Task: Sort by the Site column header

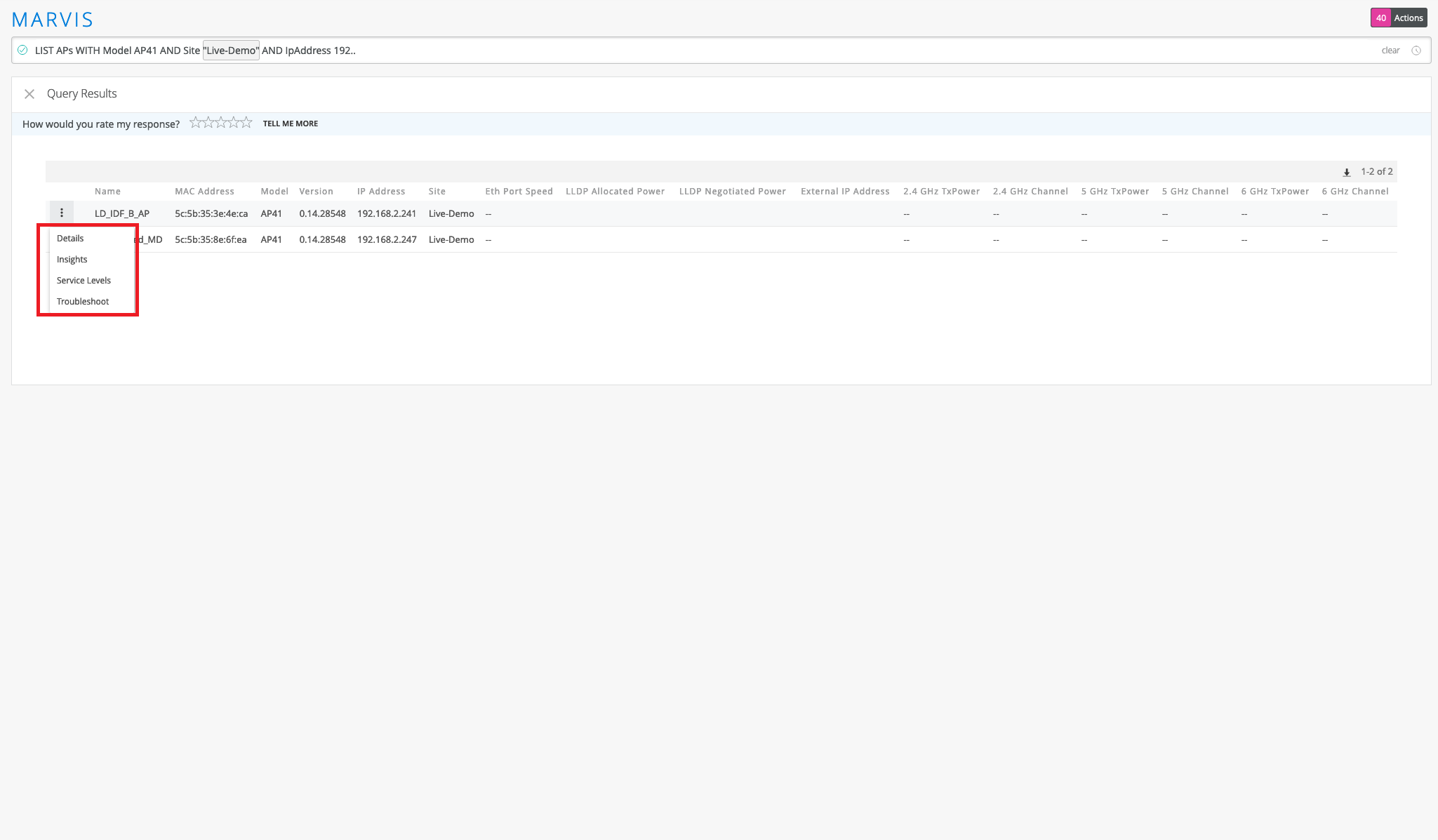Action: (437, 192)
